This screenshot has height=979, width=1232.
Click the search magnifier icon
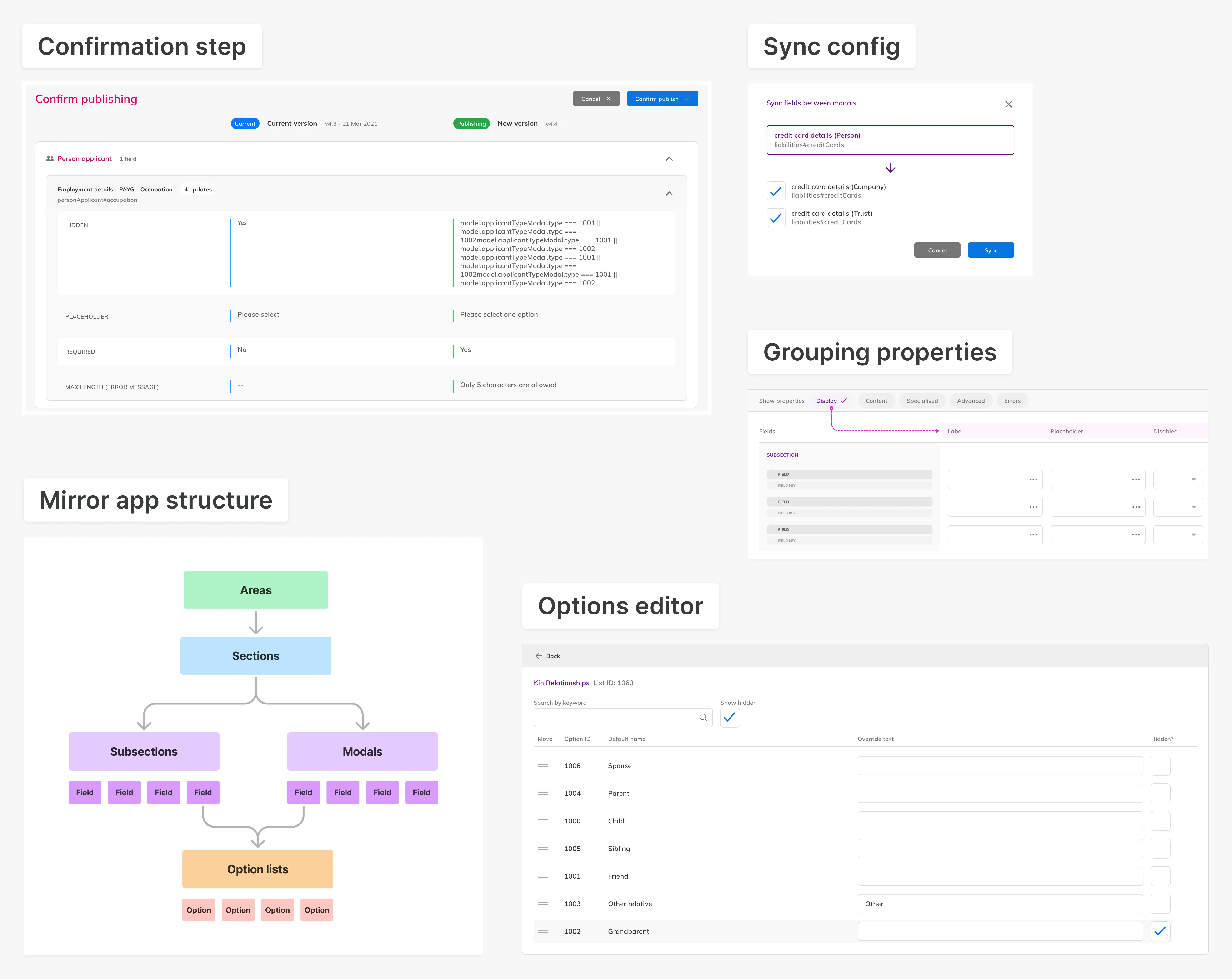click(703, 718)
